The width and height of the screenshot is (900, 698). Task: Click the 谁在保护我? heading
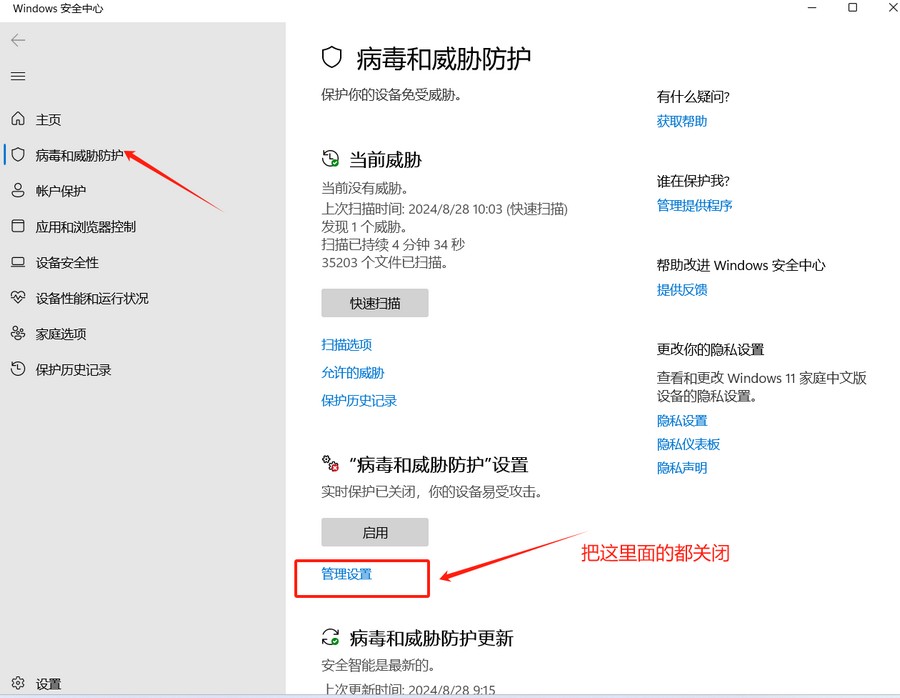point(693,181)
